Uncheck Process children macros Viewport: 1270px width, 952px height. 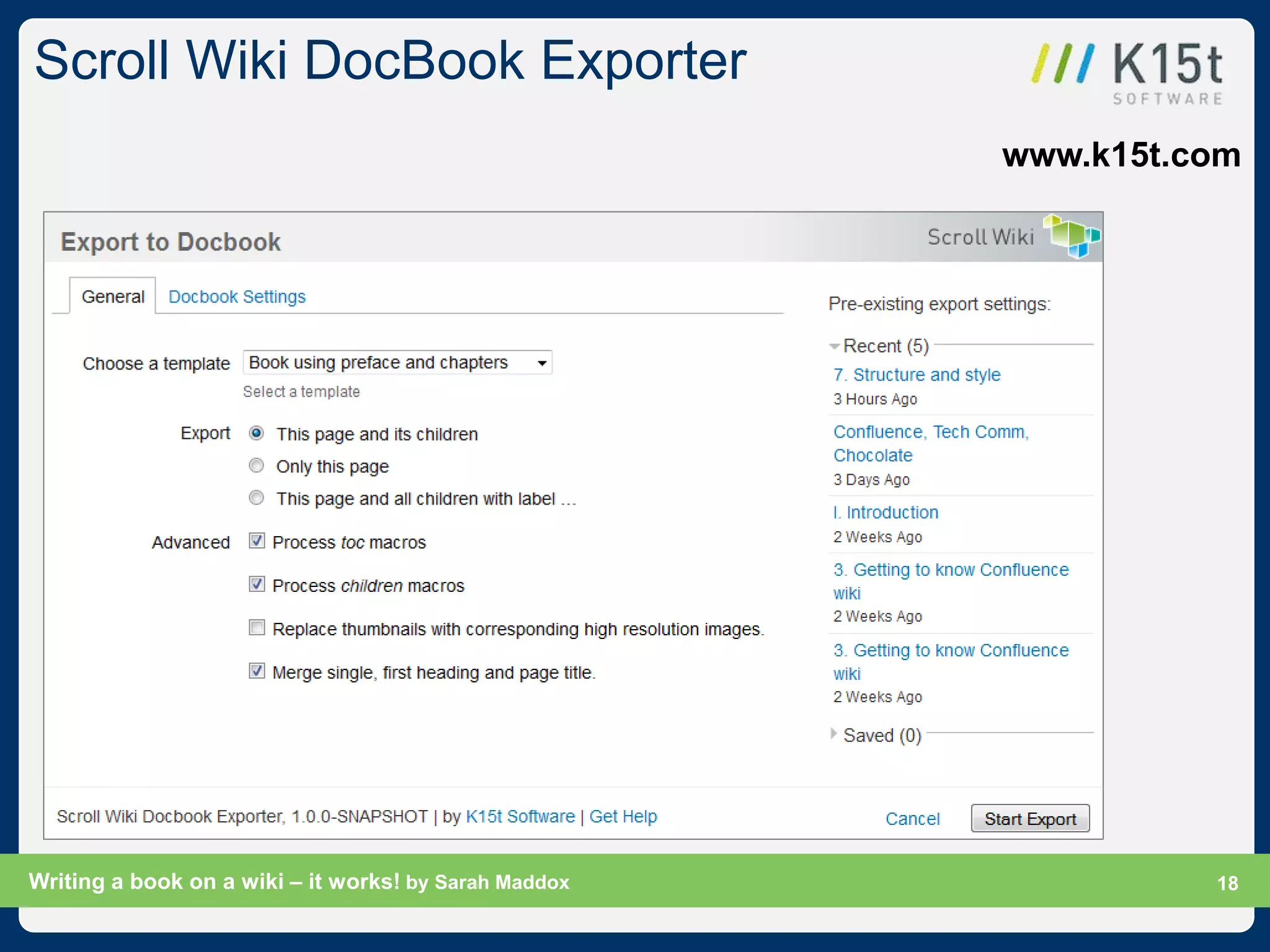coord(257,584)
